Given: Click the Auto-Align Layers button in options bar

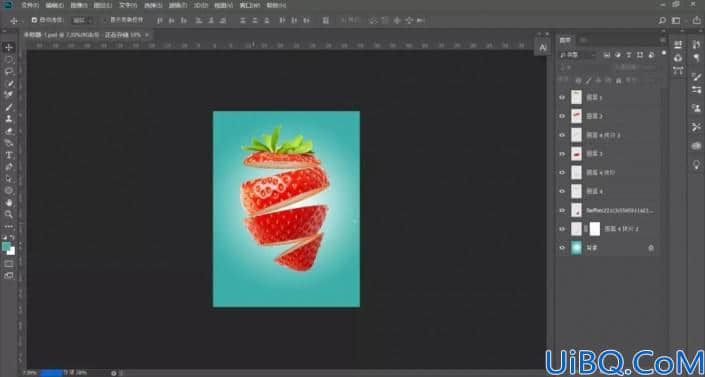Looking at the screenshot, I should pos(326,21).
